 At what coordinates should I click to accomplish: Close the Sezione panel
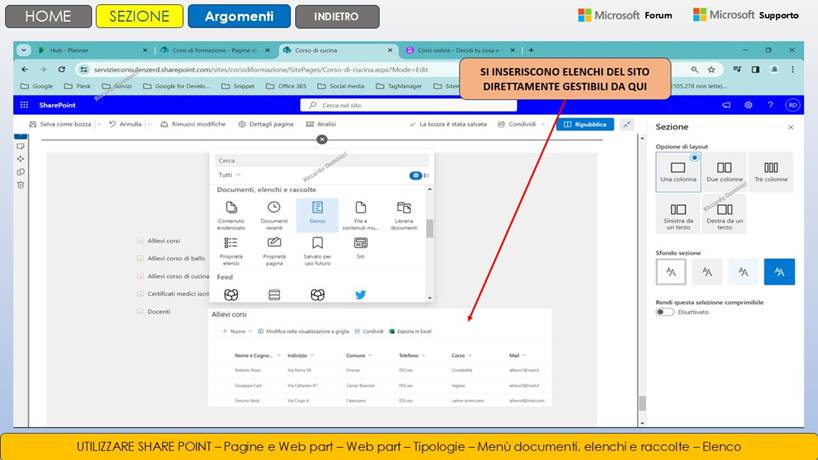(791, 127)
